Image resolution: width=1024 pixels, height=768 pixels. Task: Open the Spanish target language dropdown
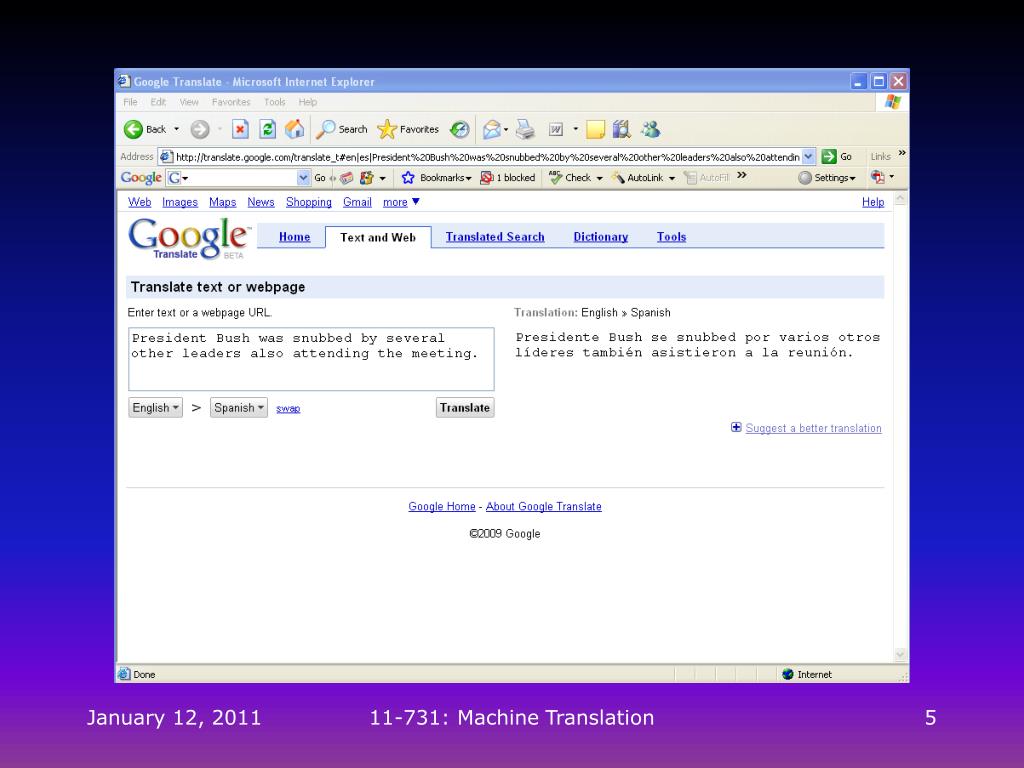coord(238,408)
